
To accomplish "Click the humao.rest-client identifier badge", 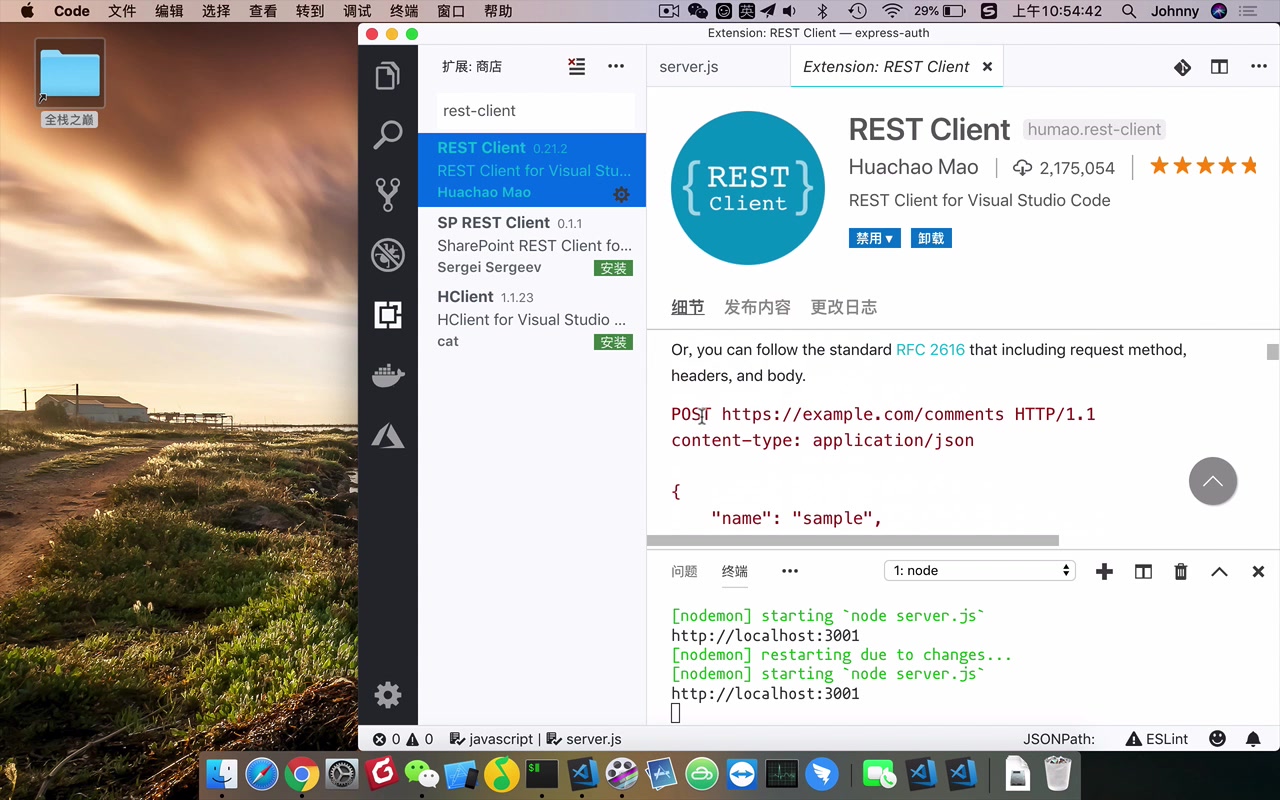I will (1094, 129).
